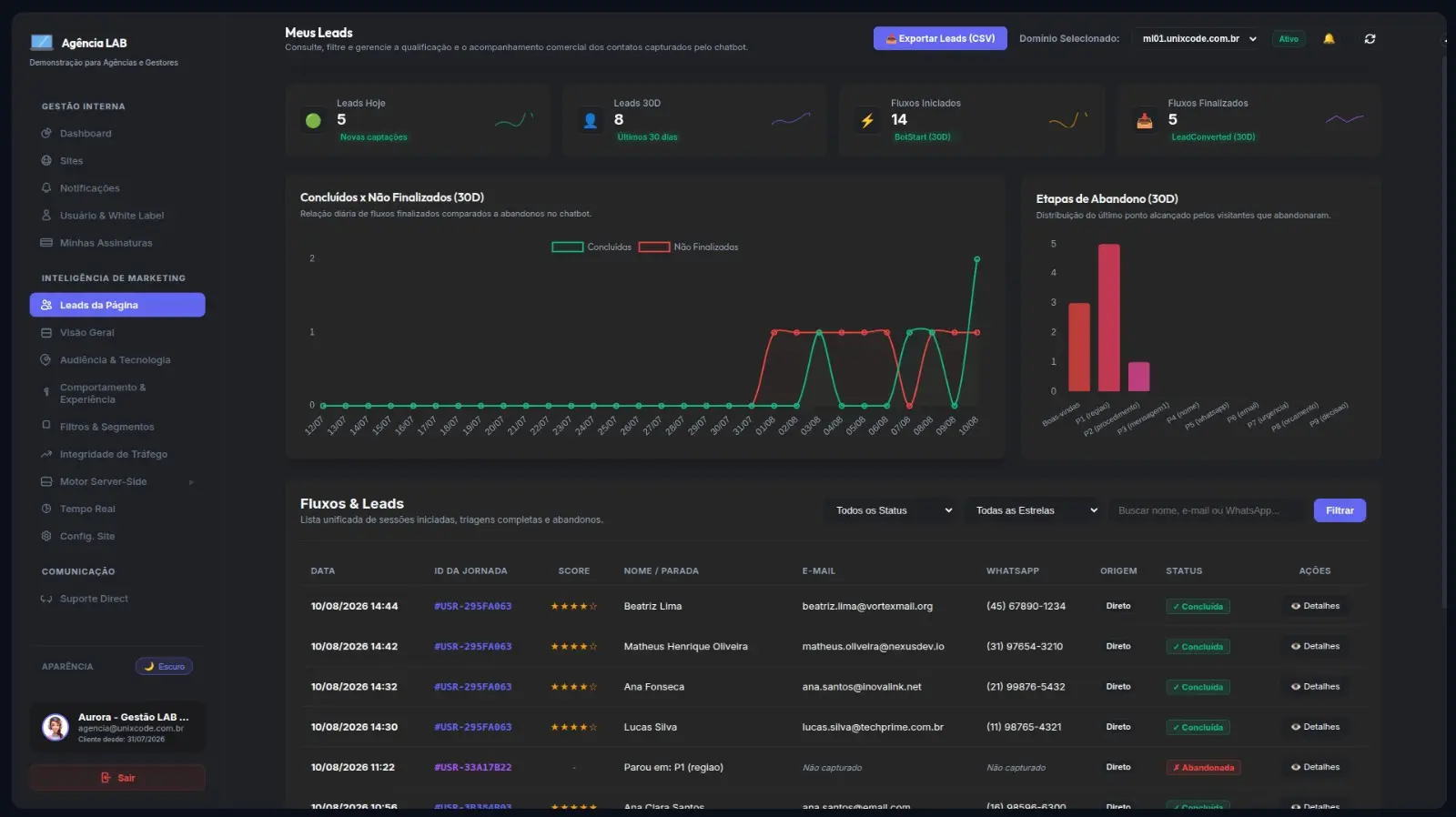The height and width of the screenshot is (817, 1456).
Task: Click the notification bell icon
Action: (1329, 39)
